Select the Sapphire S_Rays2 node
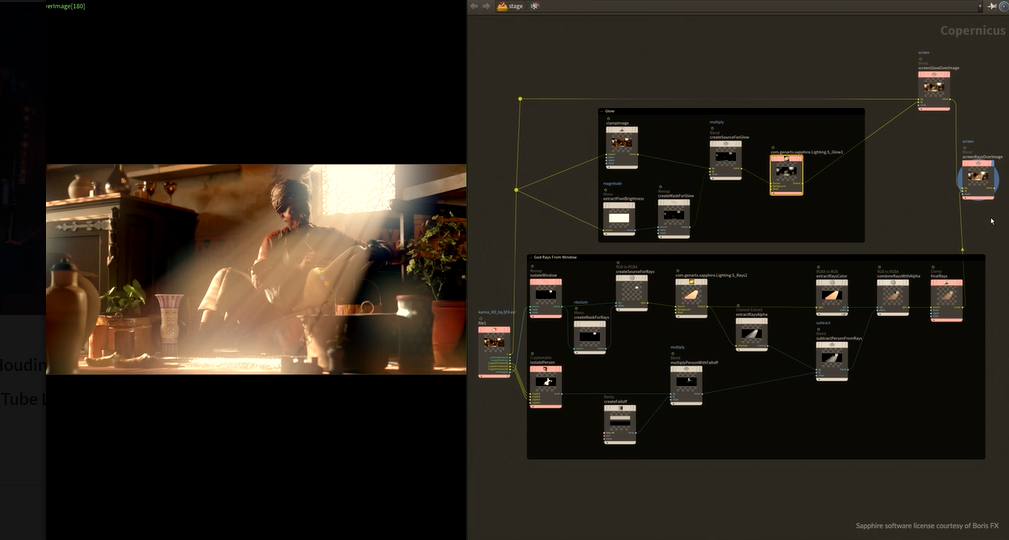The height and width of the screenshot is (540, 1009). coord(691,299)
